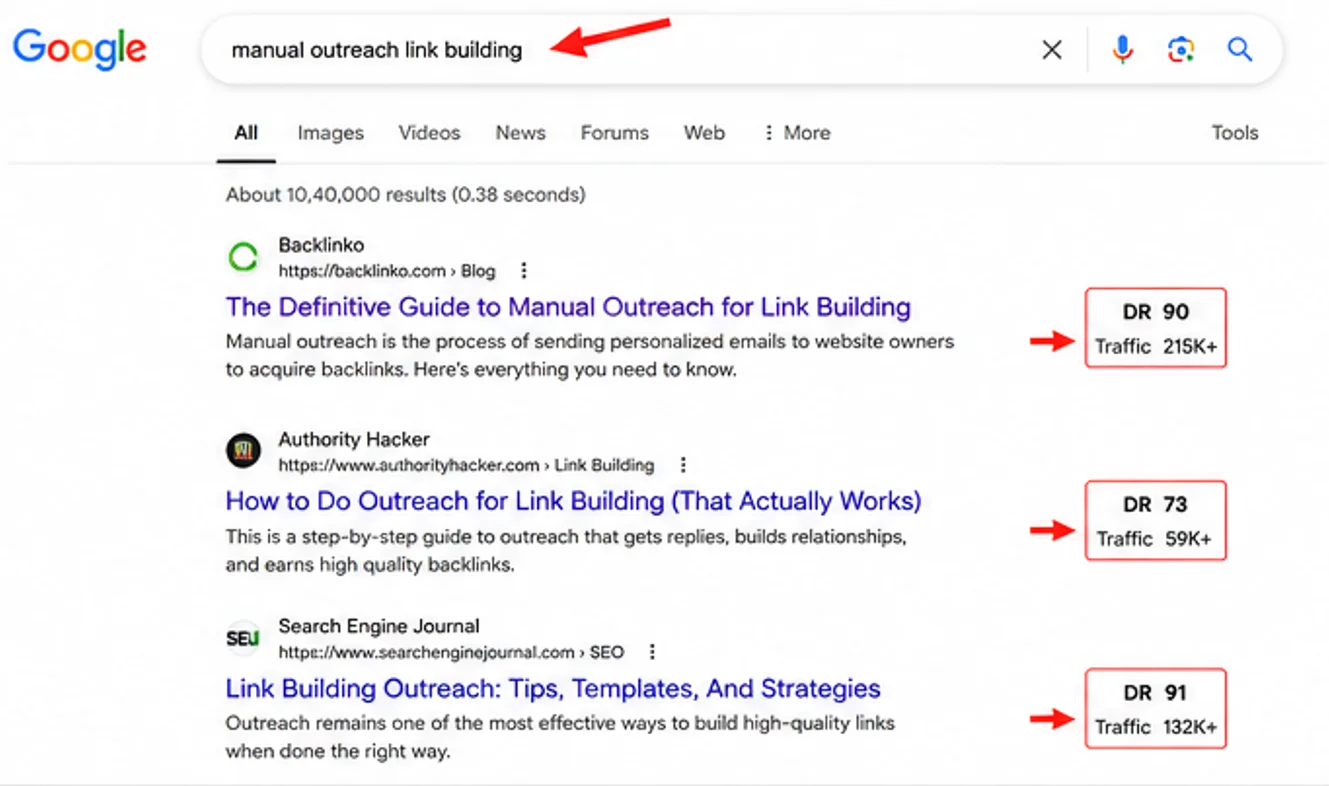
Task: Expand the More search filters menu
Action: pyautogui.click(x=797, y=133)
